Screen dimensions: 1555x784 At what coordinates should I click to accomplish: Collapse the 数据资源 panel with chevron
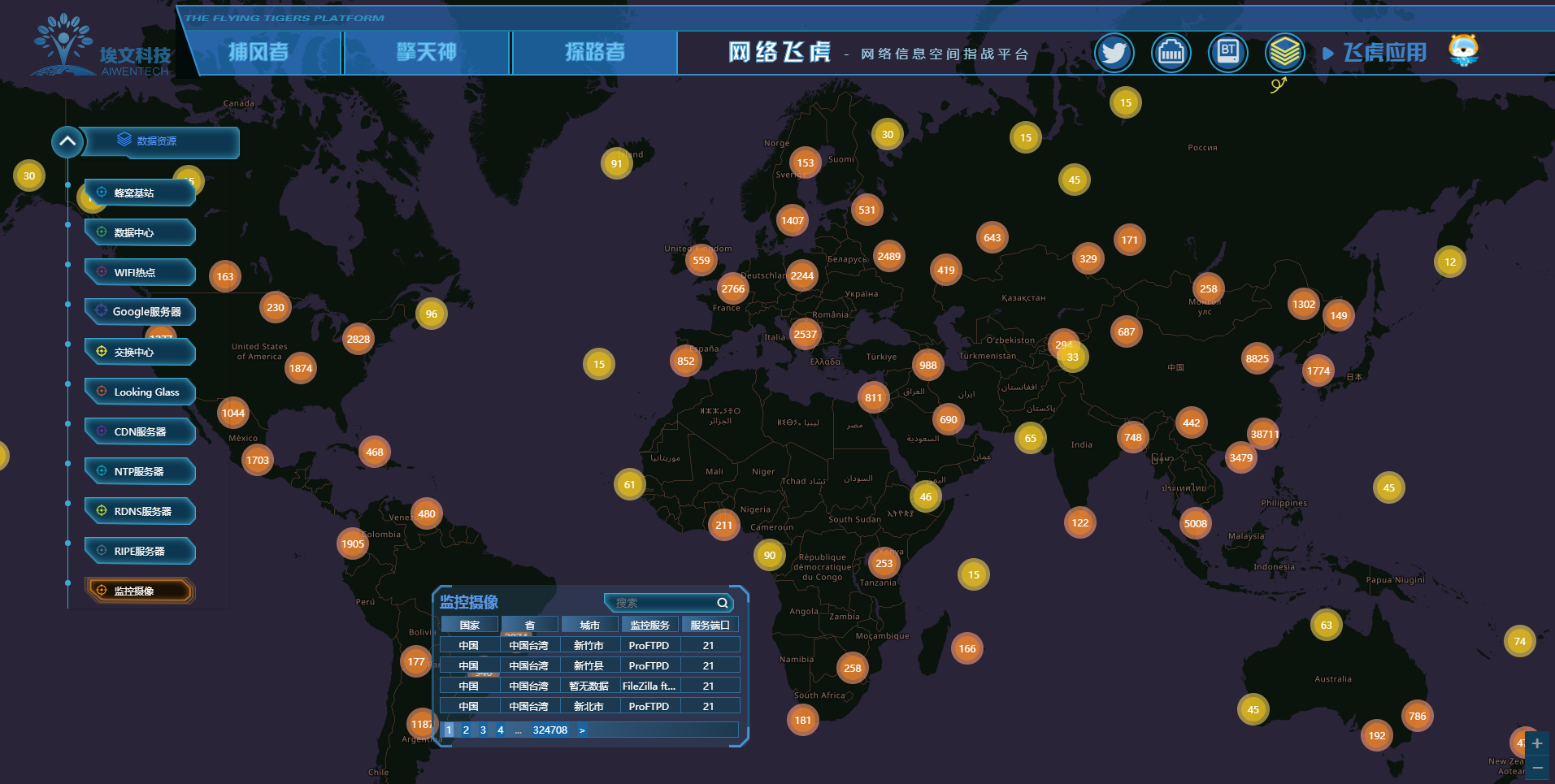pos(67,141)
